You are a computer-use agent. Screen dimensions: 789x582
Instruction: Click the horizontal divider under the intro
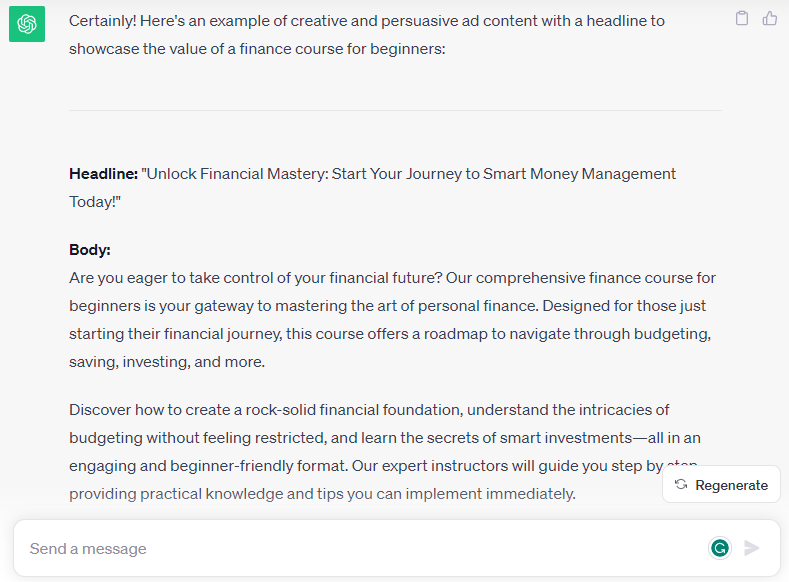pos(394,110)
